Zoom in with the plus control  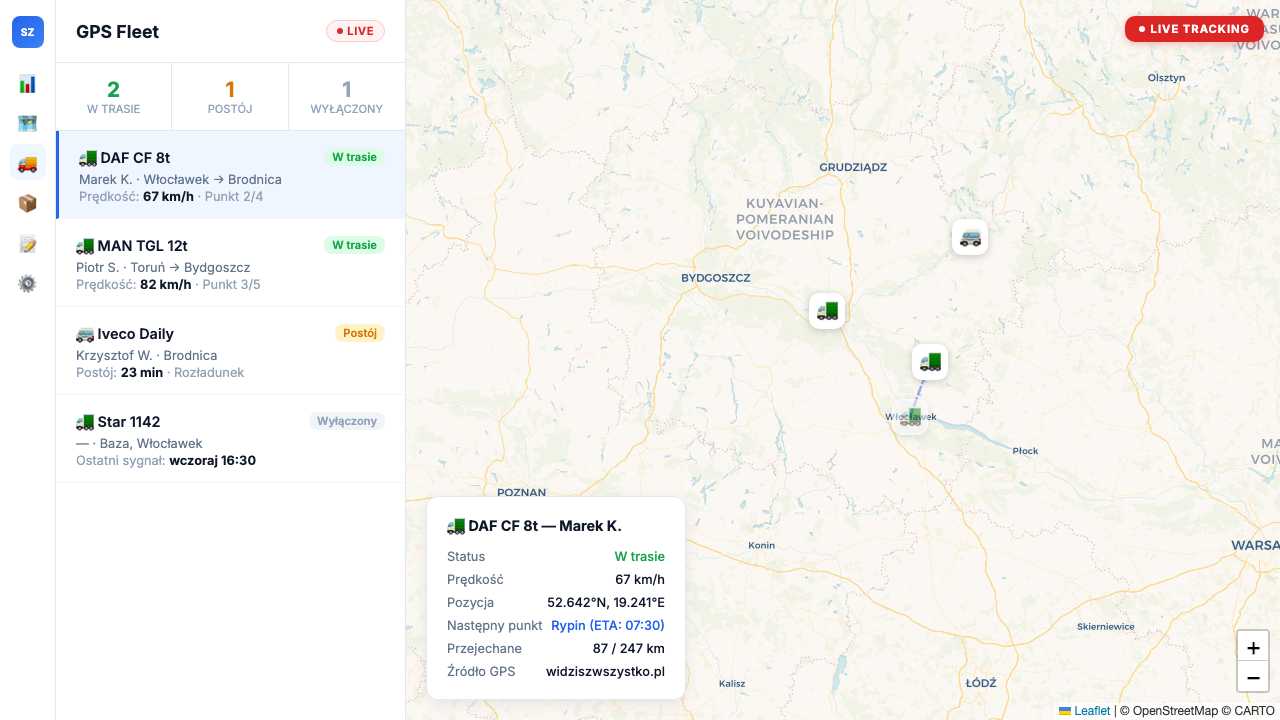pos(1253,648)
